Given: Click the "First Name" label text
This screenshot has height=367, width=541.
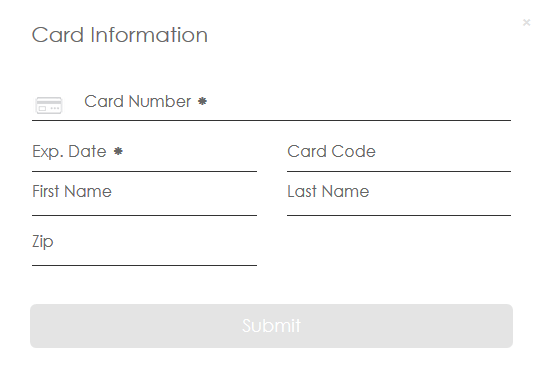Looking at the screenshot, I should point(72,191).
